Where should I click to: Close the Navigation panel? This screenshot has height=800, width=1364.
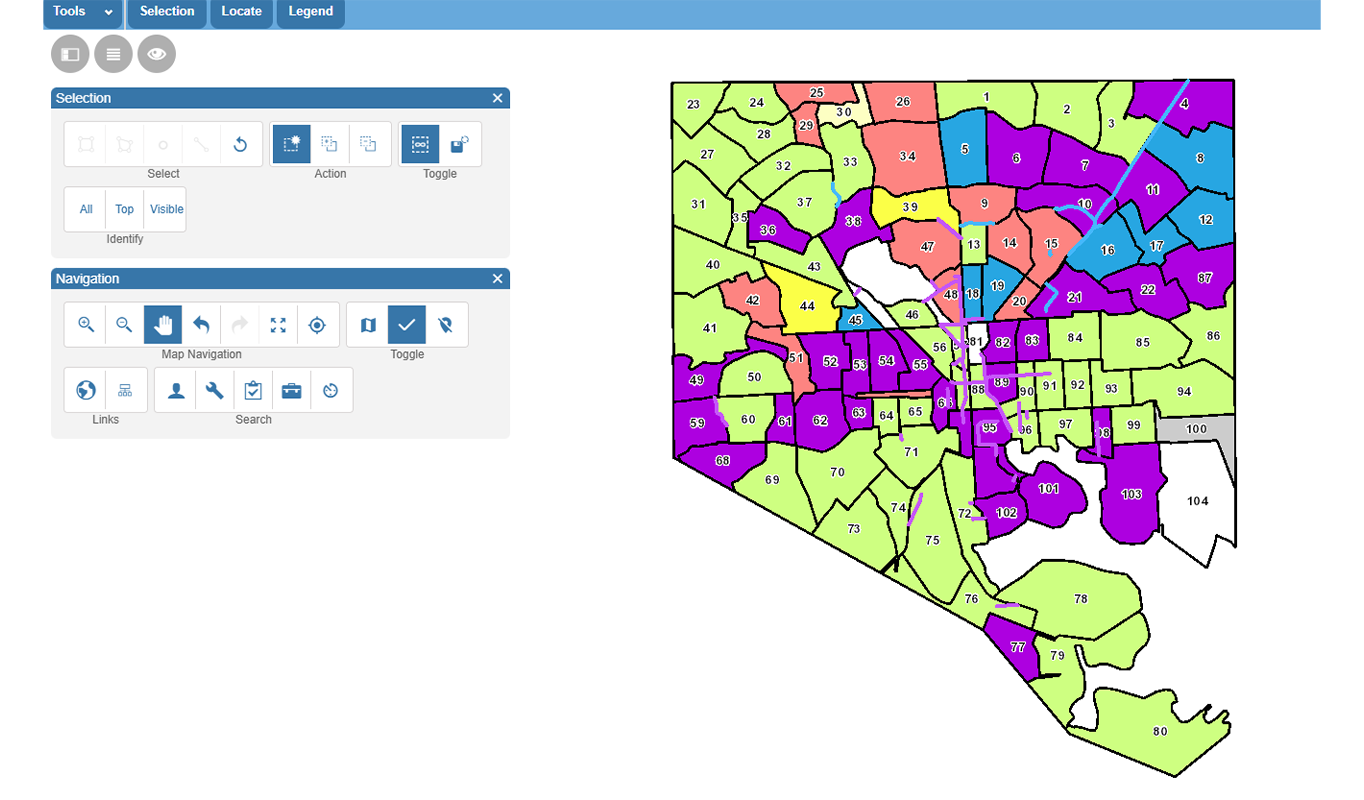(x=497, y=279)
